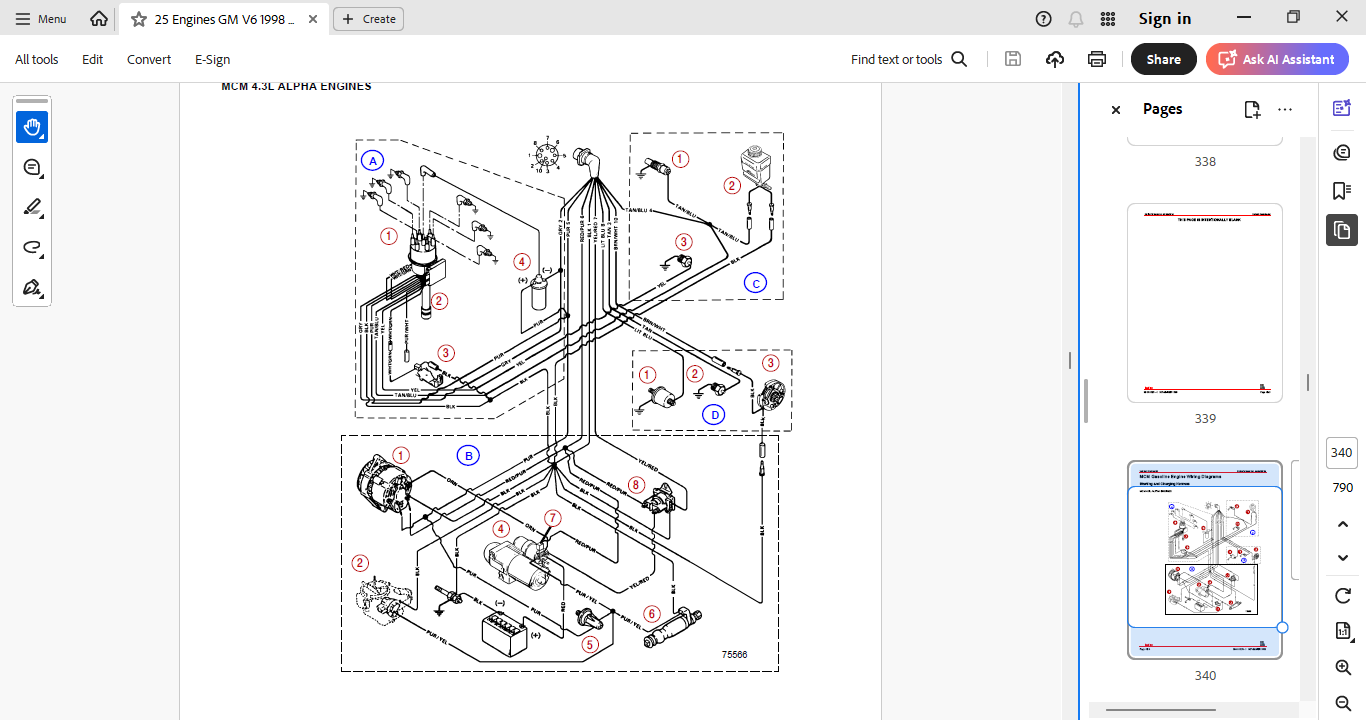Click the Zoom out magnifier icon
The width and height of the screenshot is (1366, 720).
pos(1343,702)
